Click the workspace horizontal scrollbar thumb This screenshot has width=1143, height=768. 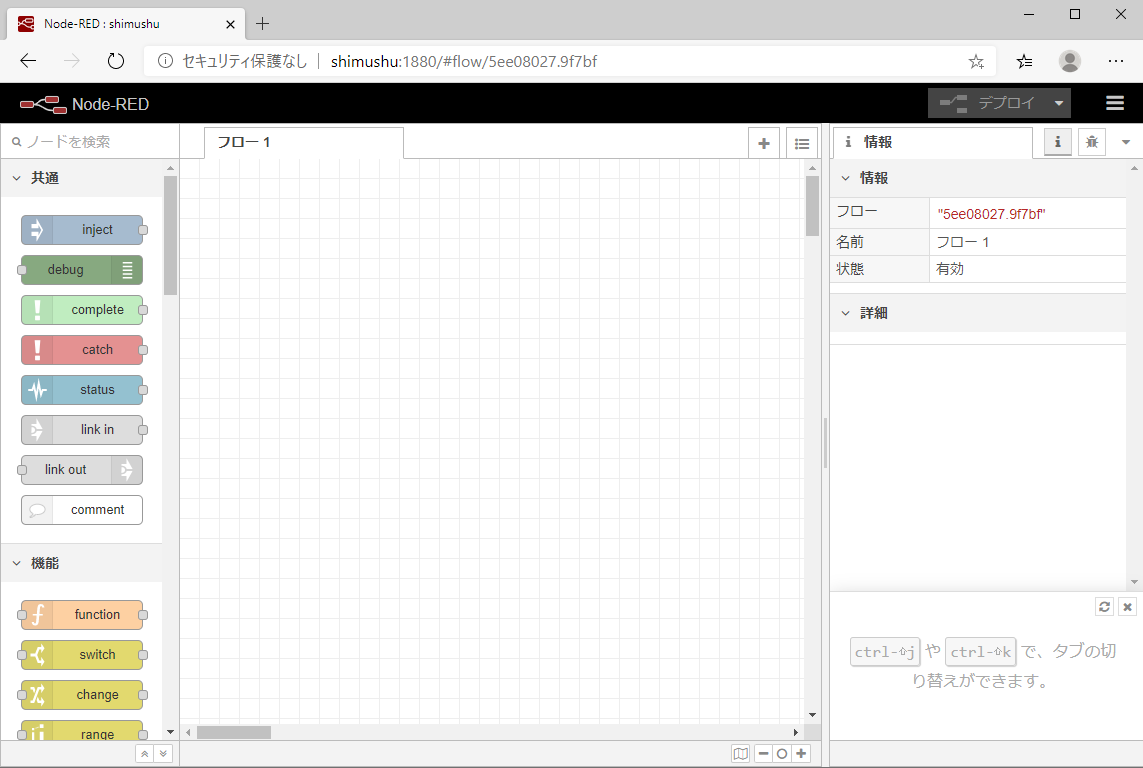tap(234, 732)
